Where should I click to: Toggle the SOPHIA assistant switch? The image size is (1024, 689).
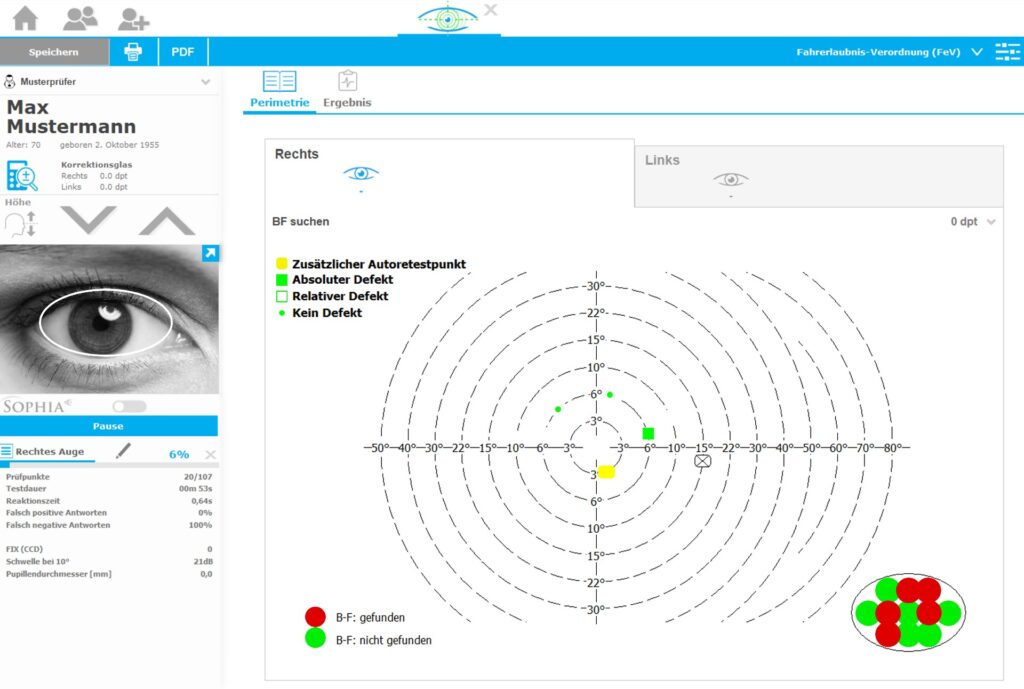[x=129, y=406]
